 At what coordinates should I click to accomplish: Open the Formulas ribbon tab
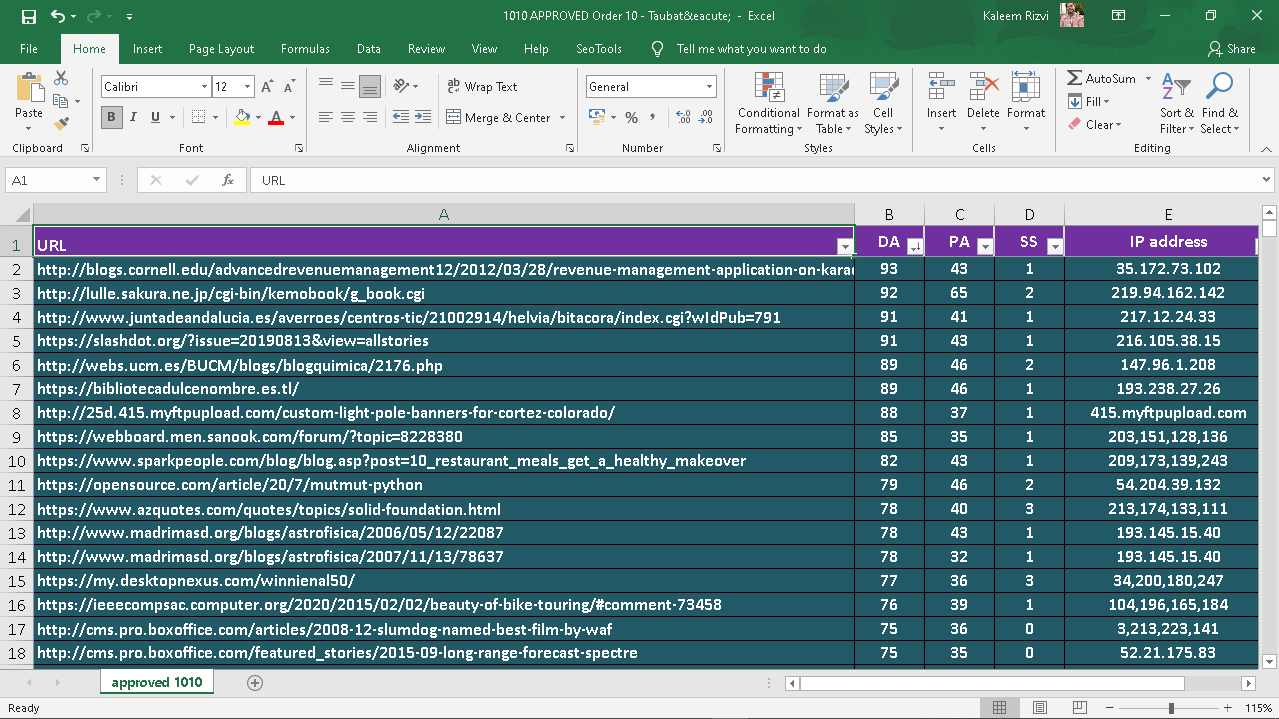click(305, 49)
